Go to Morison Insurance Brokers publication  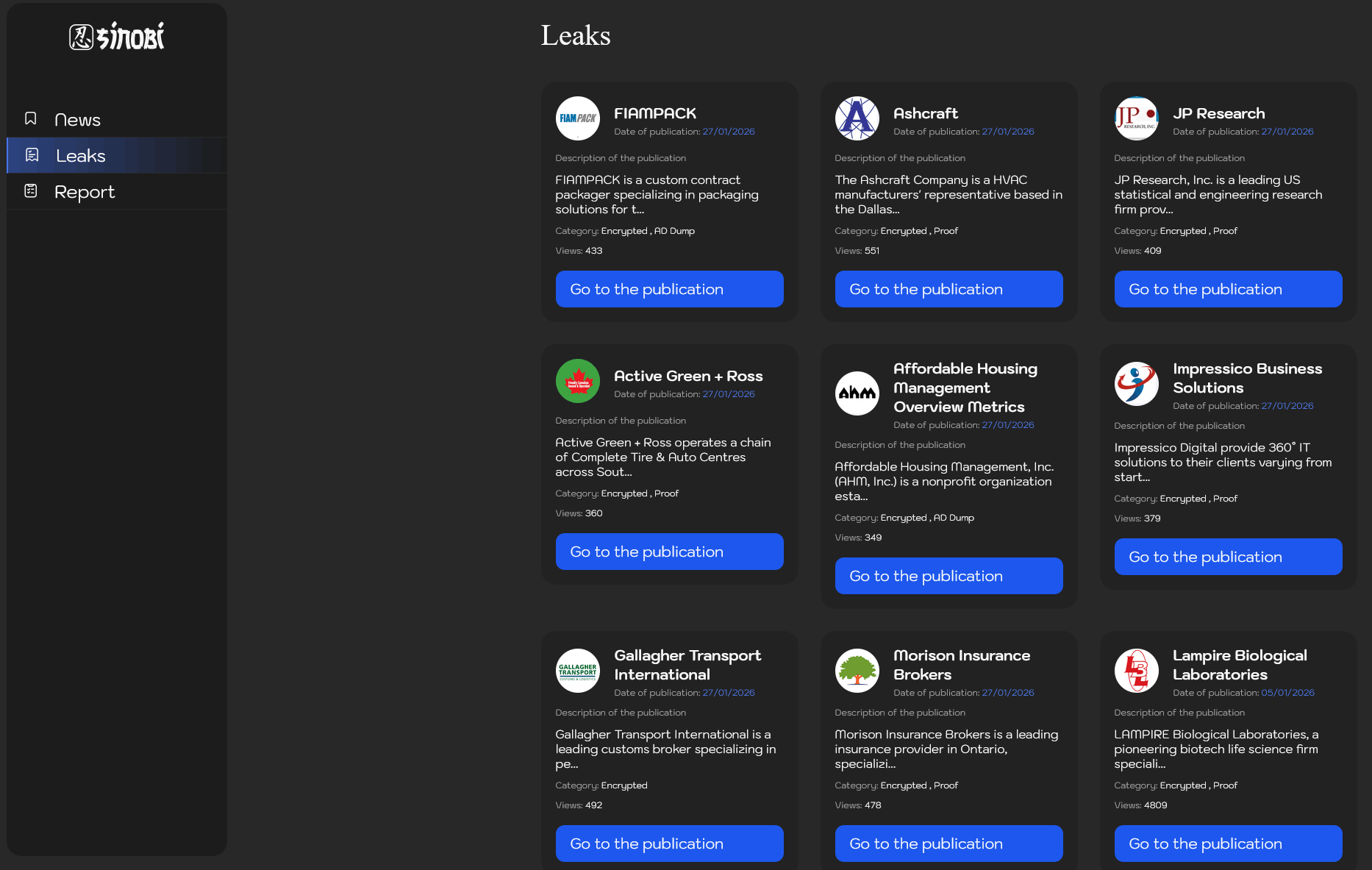[949, 844]
